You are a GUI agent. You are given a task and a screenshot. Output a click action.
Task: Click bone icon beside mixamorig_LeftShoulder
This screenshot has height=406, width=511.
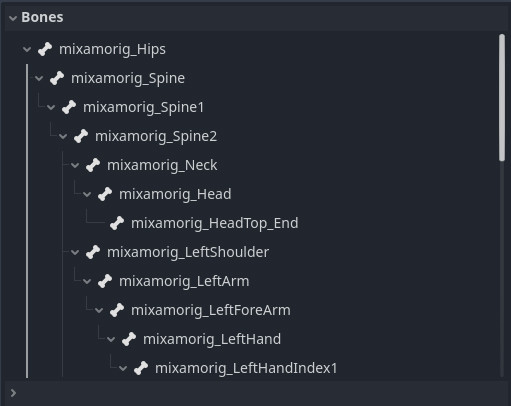93,252
